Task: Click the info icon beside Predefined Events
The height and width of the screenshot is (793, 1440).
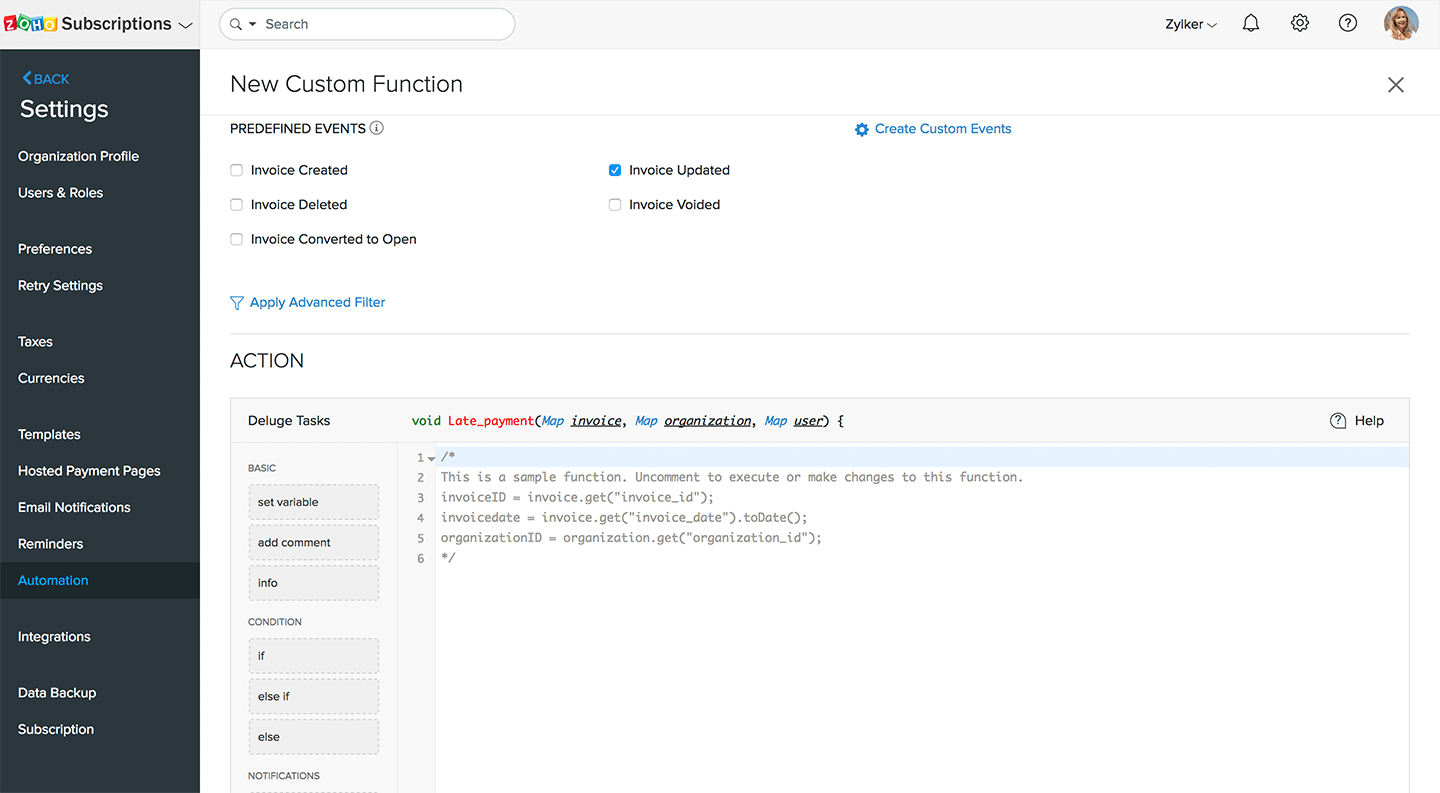Action: 377,128
